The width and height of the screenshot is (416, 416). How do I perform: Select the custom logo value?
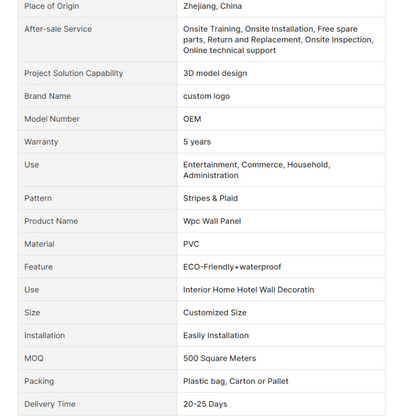(206, 96)
